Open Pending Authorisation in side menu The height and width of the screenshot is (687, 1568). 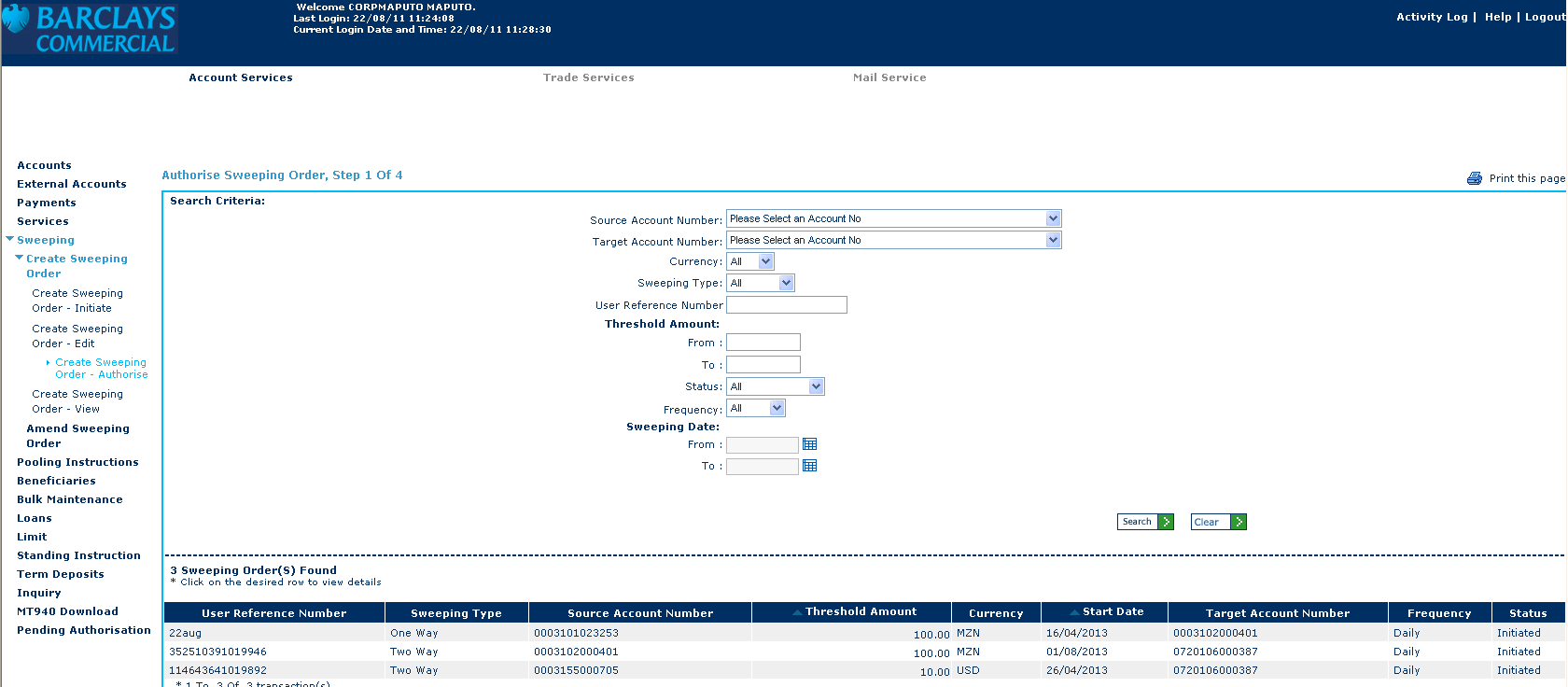84,630
